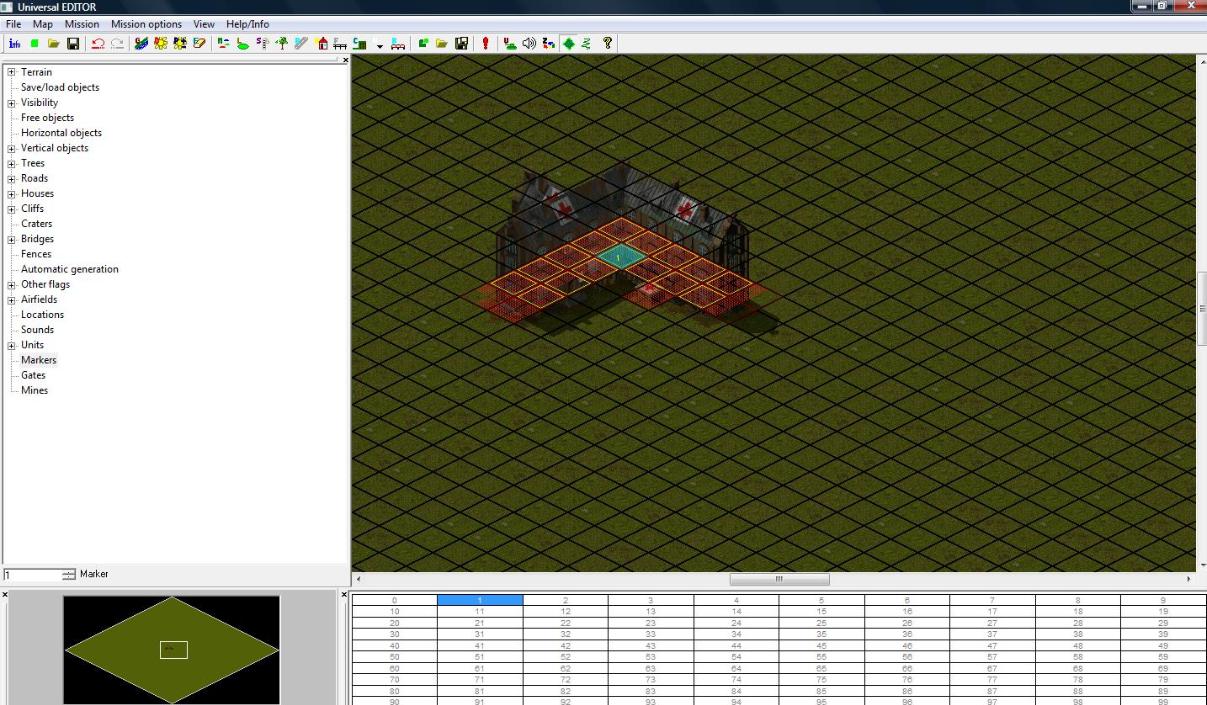Click the Marker number spinner arrows

tap(69, 575)
